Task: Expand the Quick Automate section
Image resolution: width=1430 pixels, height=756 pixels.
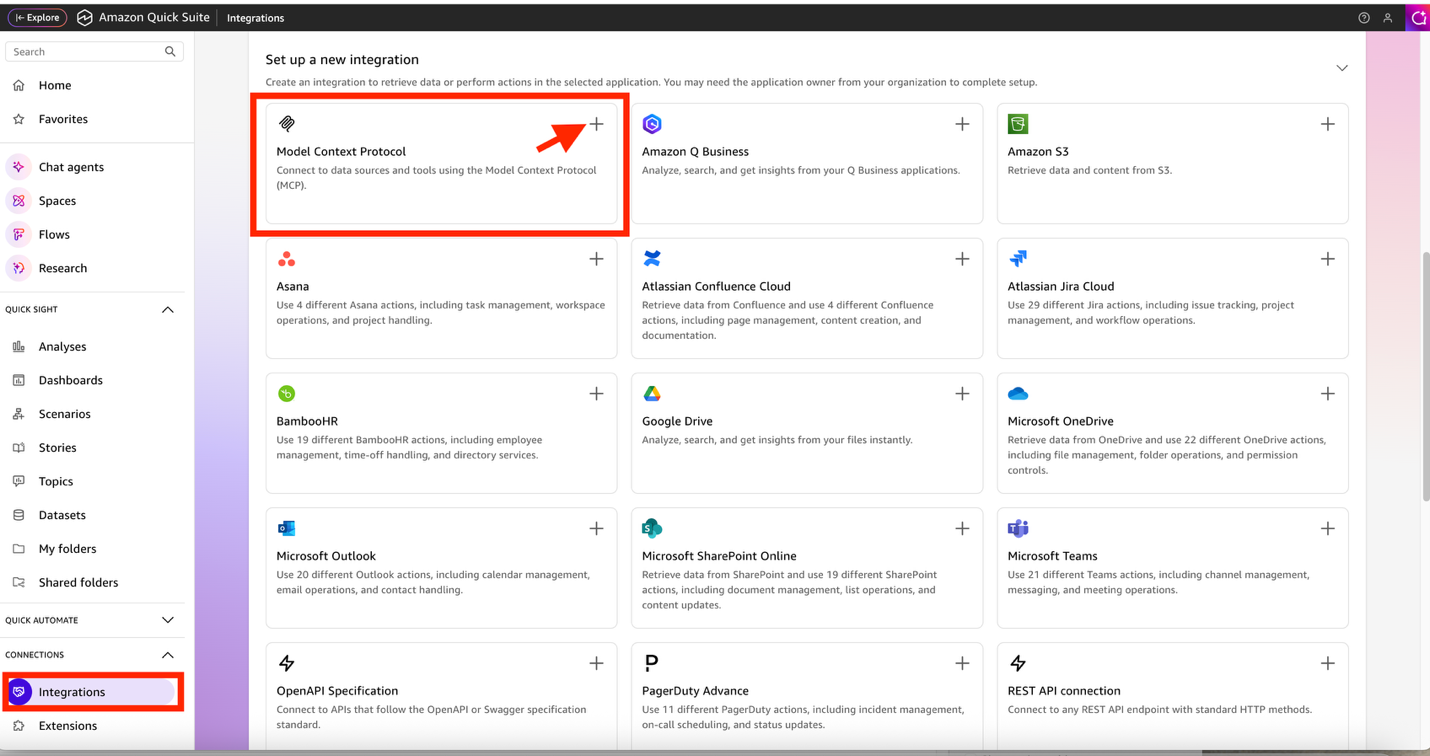Action: [168, 621]
